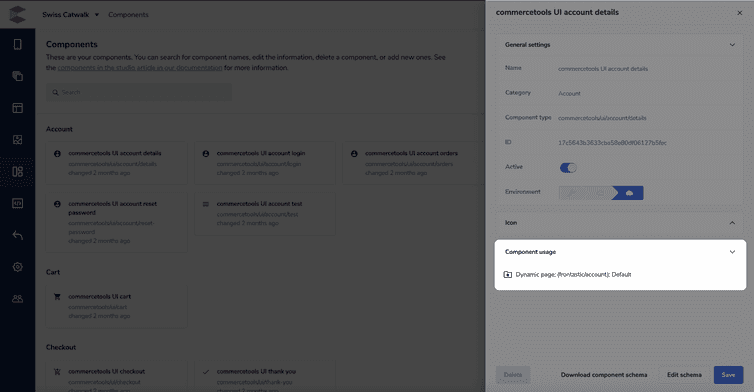The width and height of the screenshot is (754, 392).
Task: Click the Checkout section heading
Action: [x=61, y=347]
